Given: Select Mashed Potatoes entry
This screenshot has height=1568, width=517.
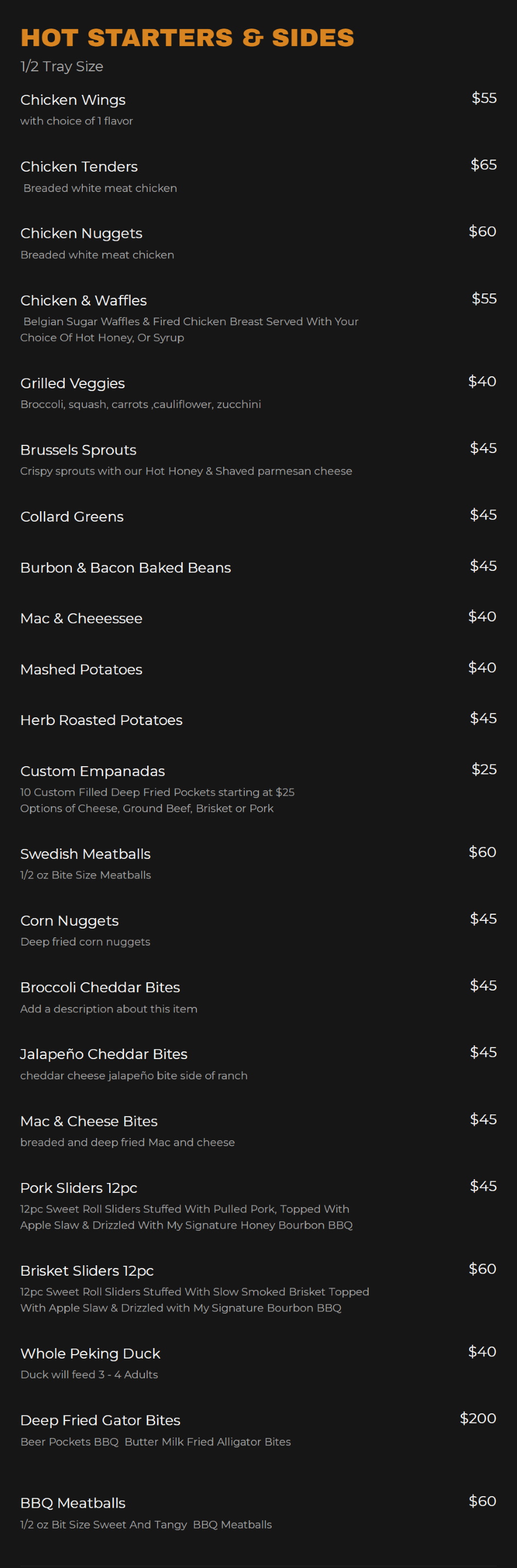Looking at the screenshot, I should tap(81, 669).
